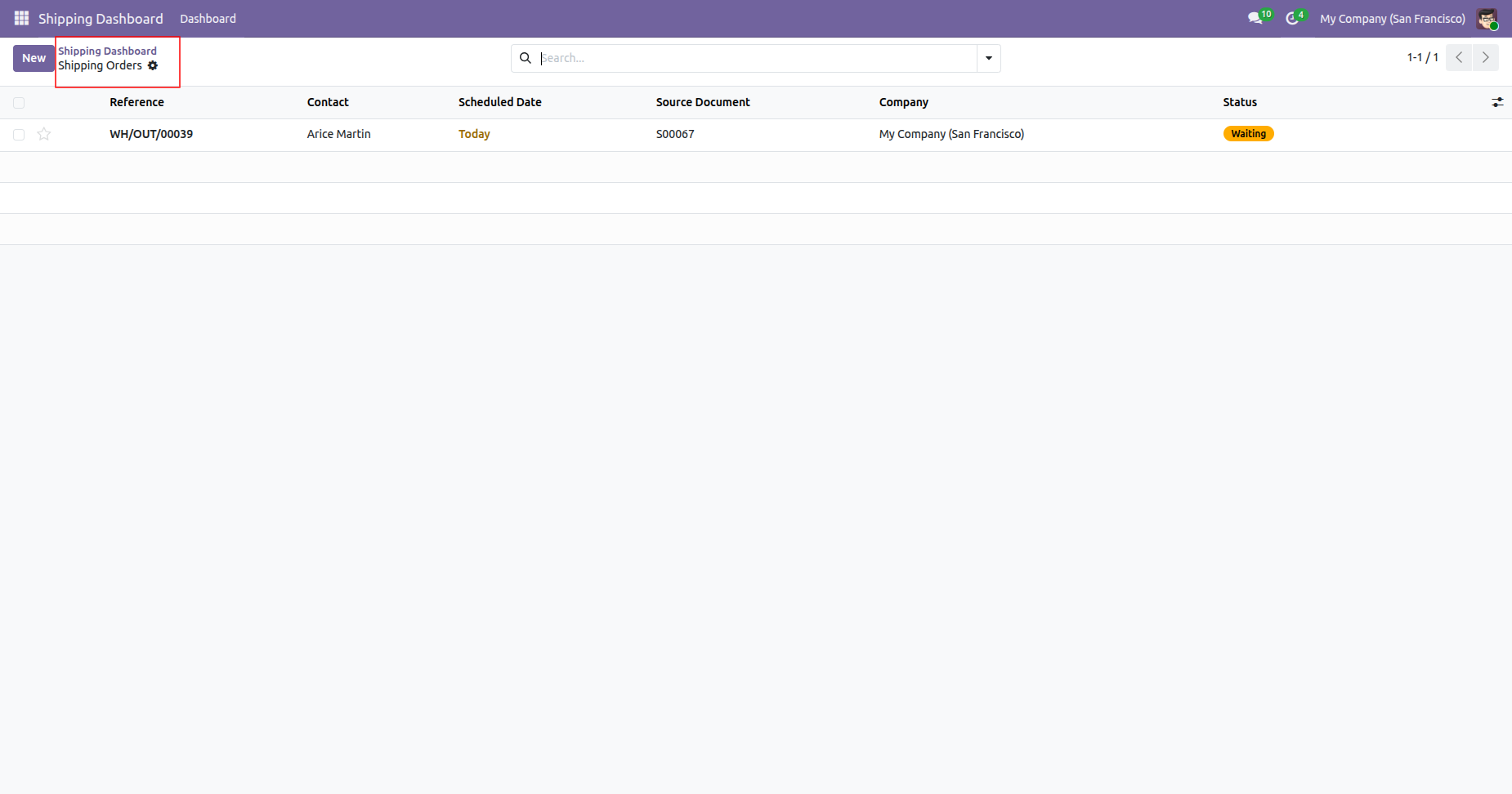Viewport: 1512px width, 794px height.
Task: Sort by Reference column header
Action: (136, 102)
